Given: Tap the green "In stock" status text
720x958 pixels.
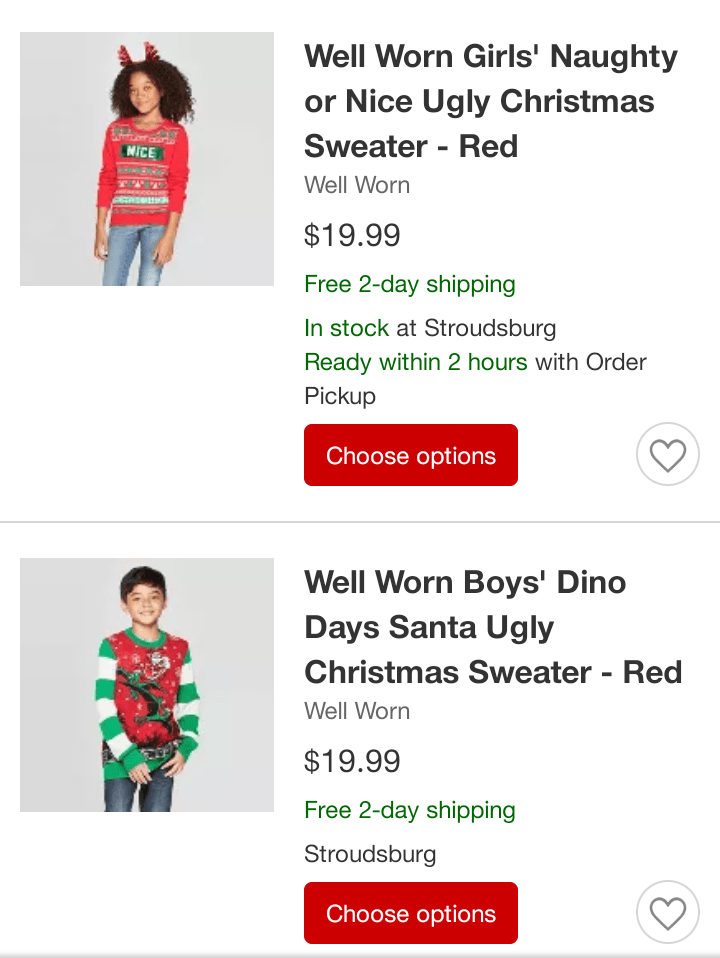Looking at the screenshot, I should coord(346,328).
